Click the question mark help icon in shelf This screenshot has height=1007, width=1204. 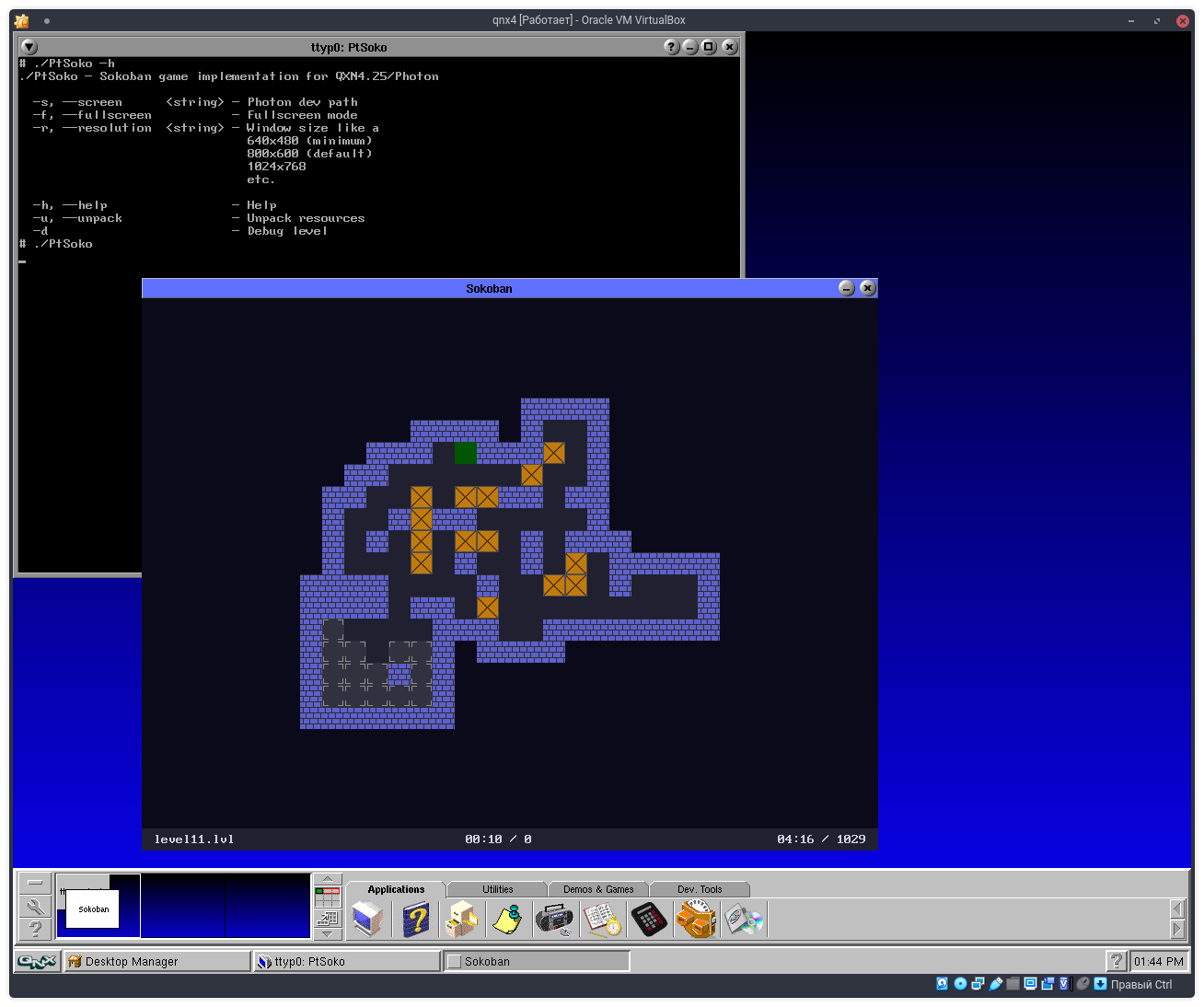(35, 929)
